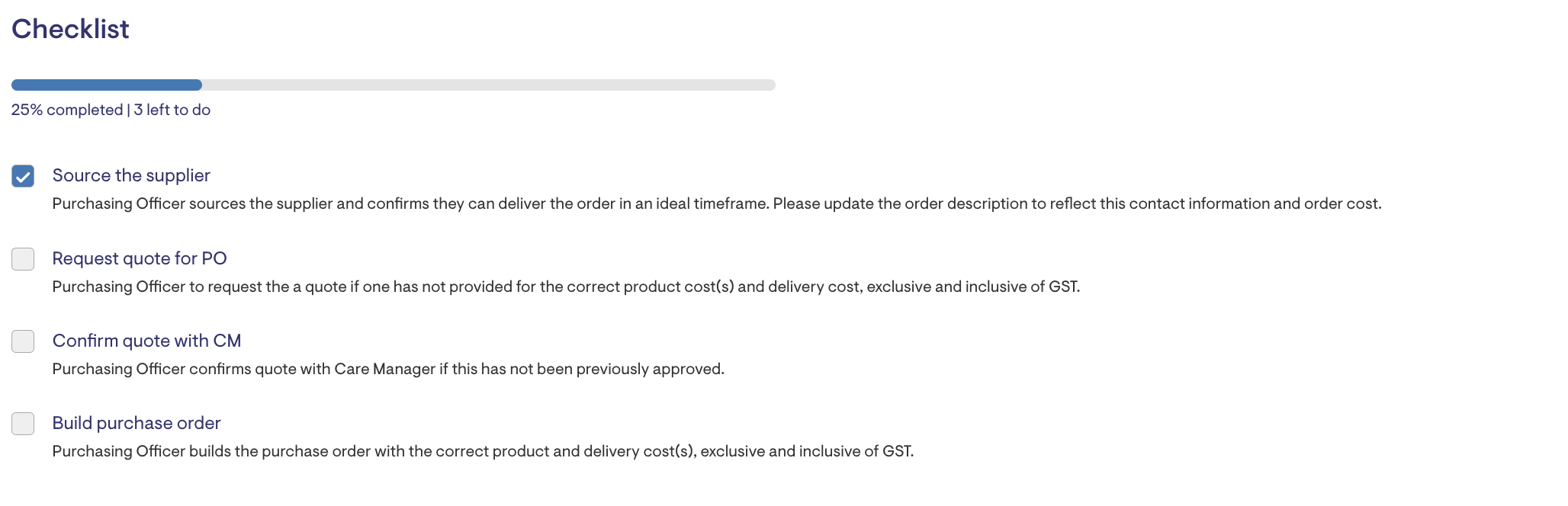Tick the Request quote for PO checkbox
The height and width of the screenshot is (506, 1568).
click(23, 259)
